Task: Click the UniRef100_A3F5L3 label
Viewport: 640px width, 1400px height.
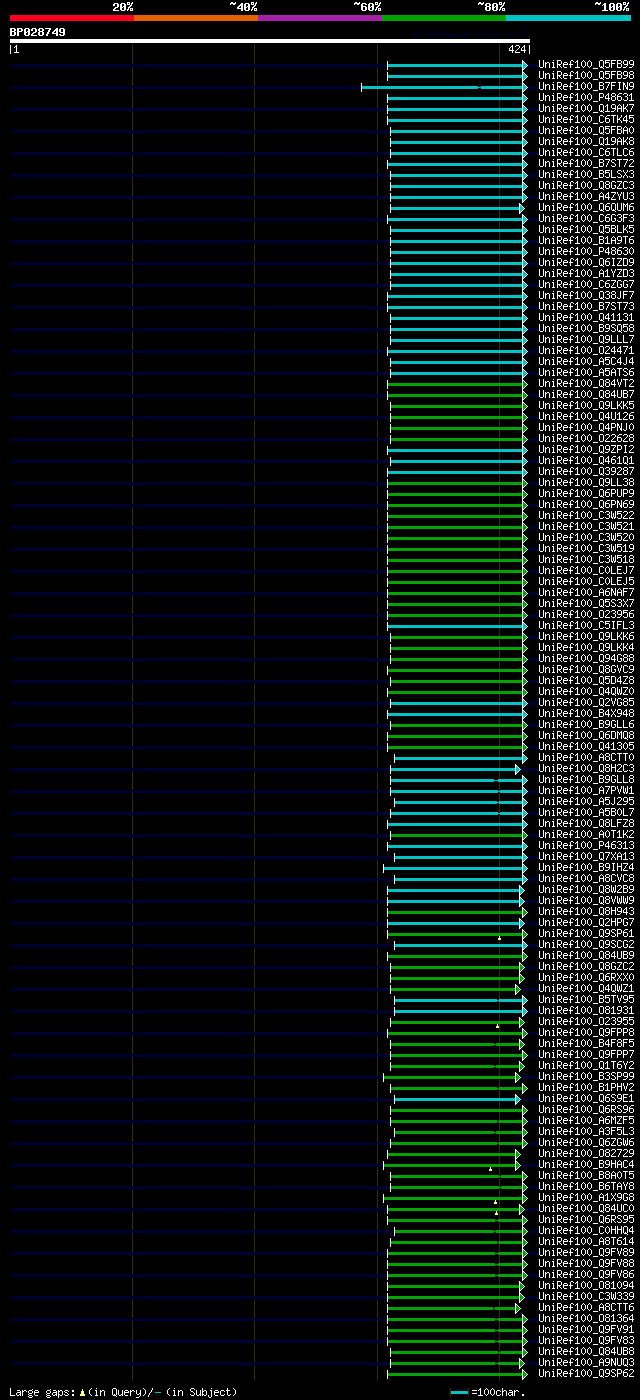Action: click(x=586, y=1131)
